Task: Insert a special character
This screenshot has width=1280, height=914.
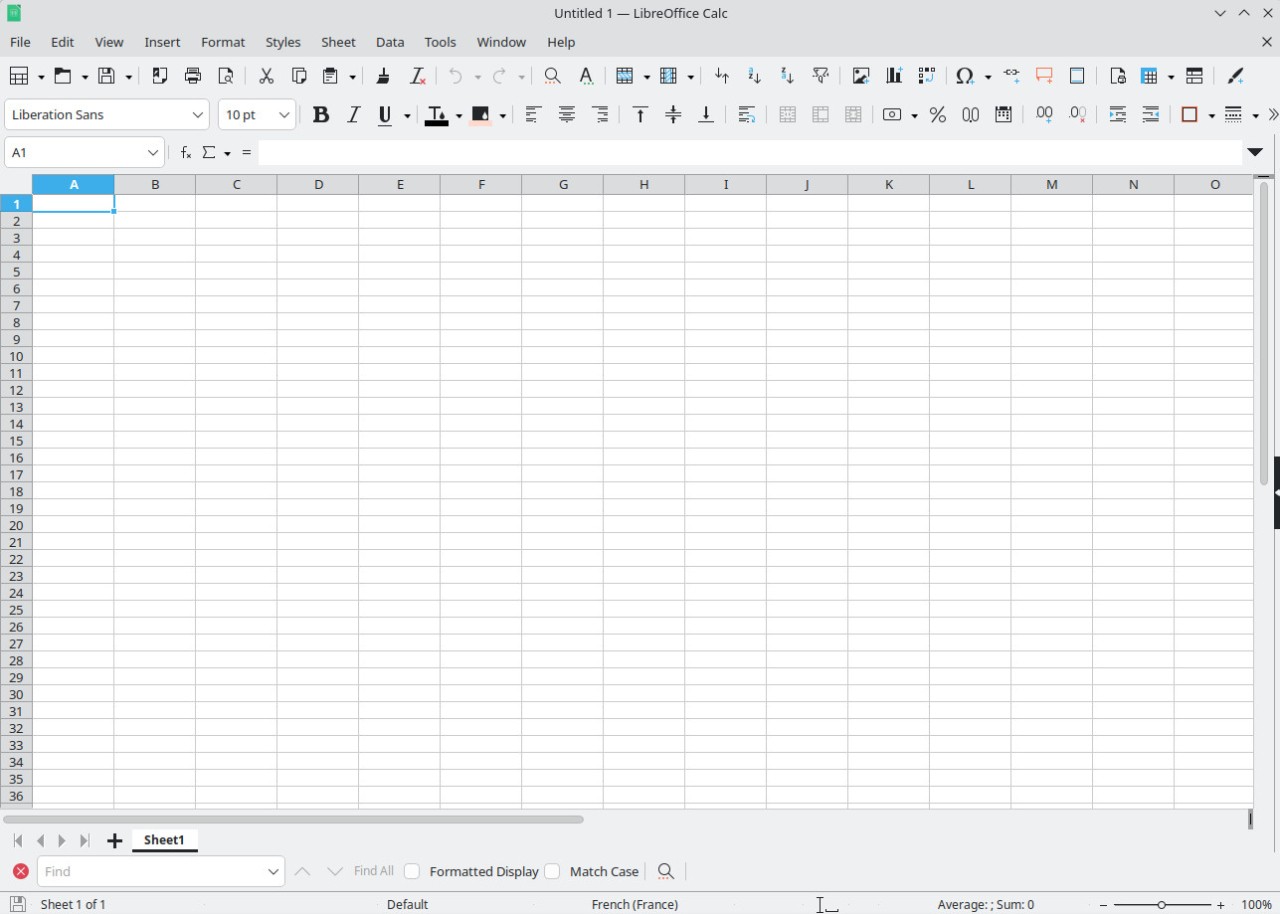Action: tap(963, 76)
